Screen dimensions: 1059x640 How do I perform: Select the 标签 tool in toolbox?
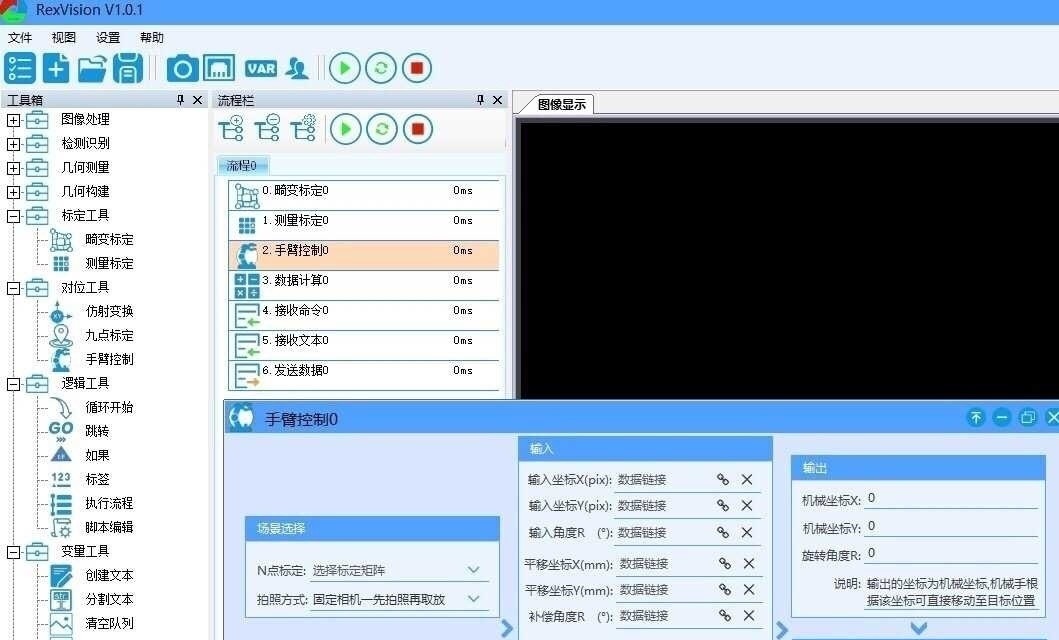(x=80, y=479)
